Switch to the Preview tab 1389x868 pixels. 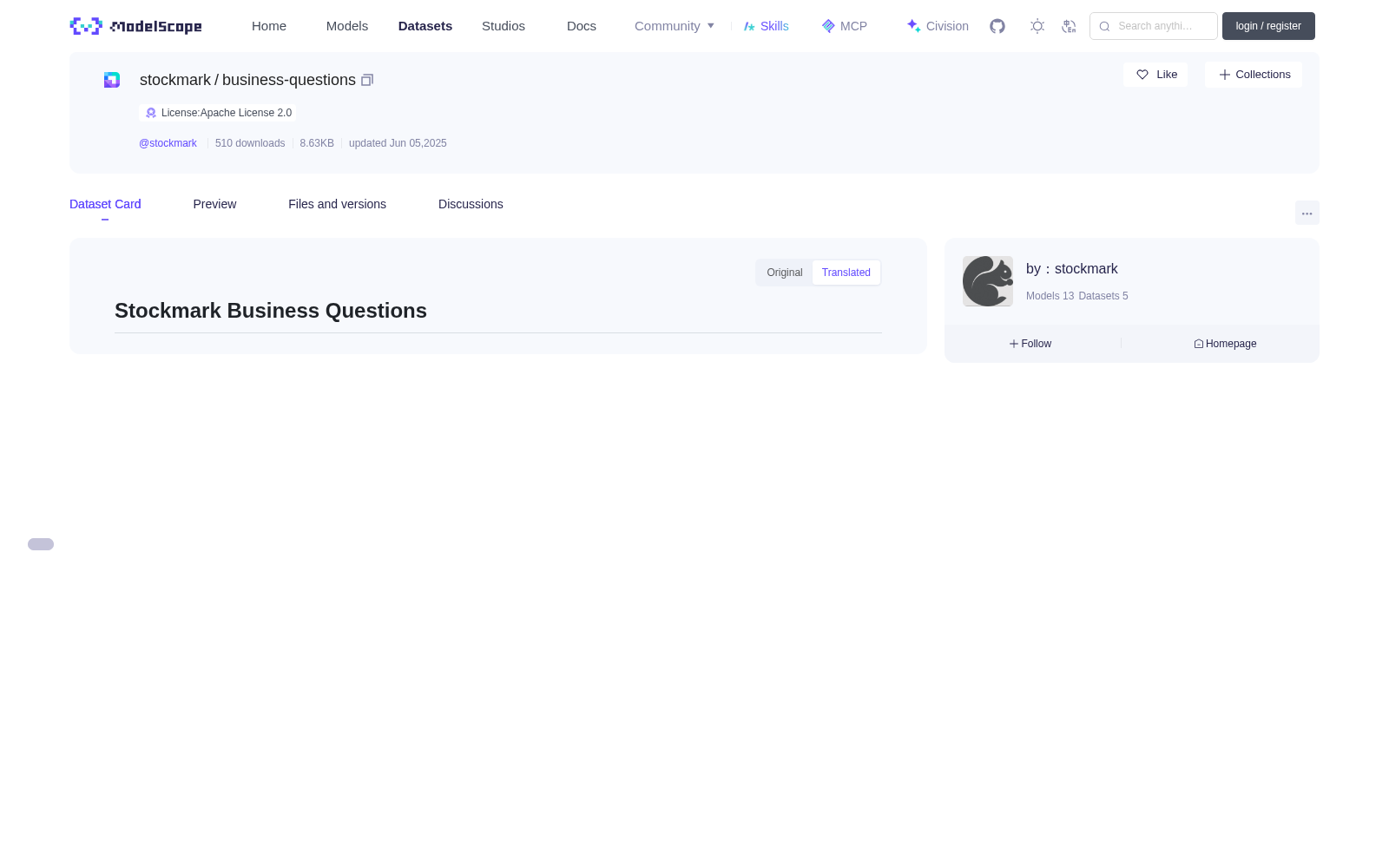[x=214, y=204]
